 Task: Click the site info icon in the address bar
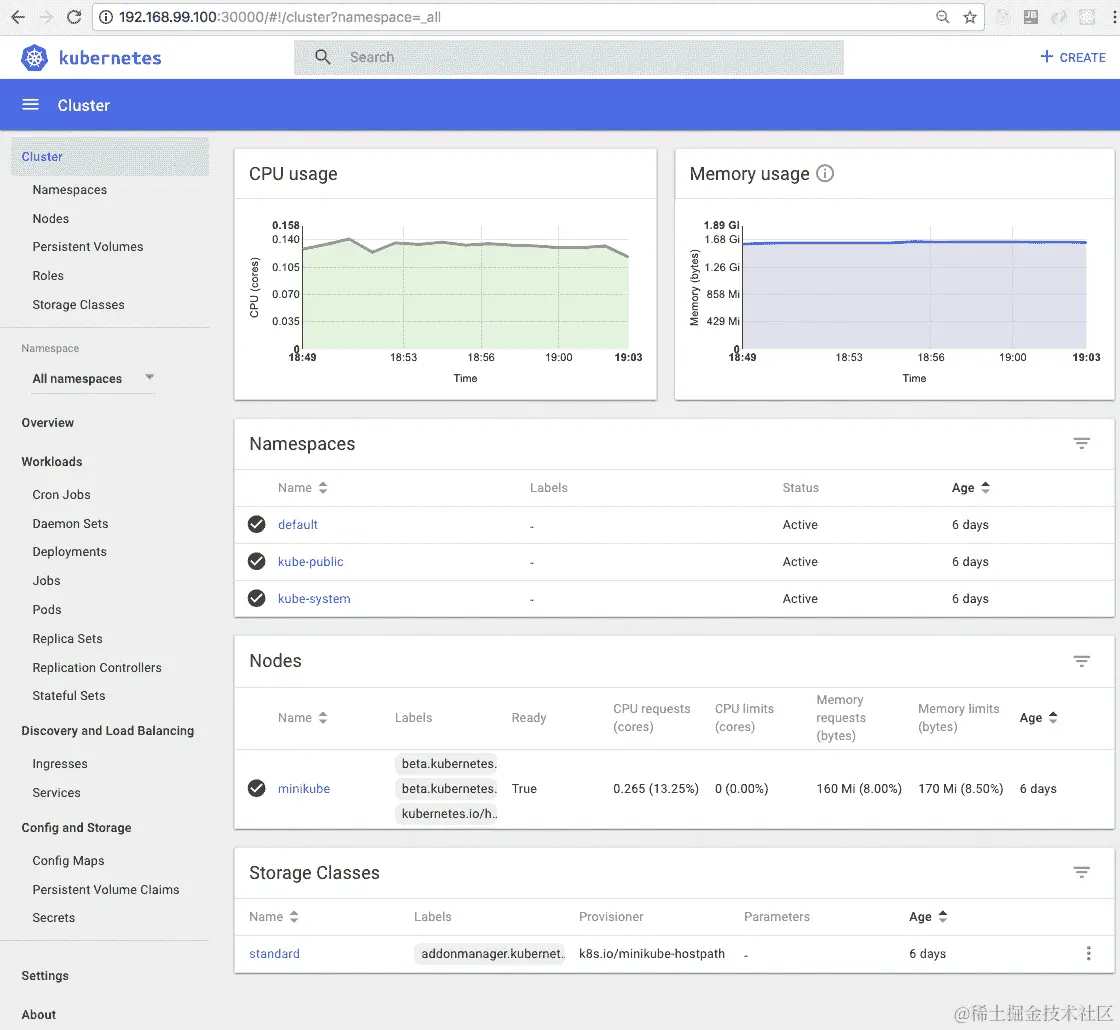pos(106,17)
